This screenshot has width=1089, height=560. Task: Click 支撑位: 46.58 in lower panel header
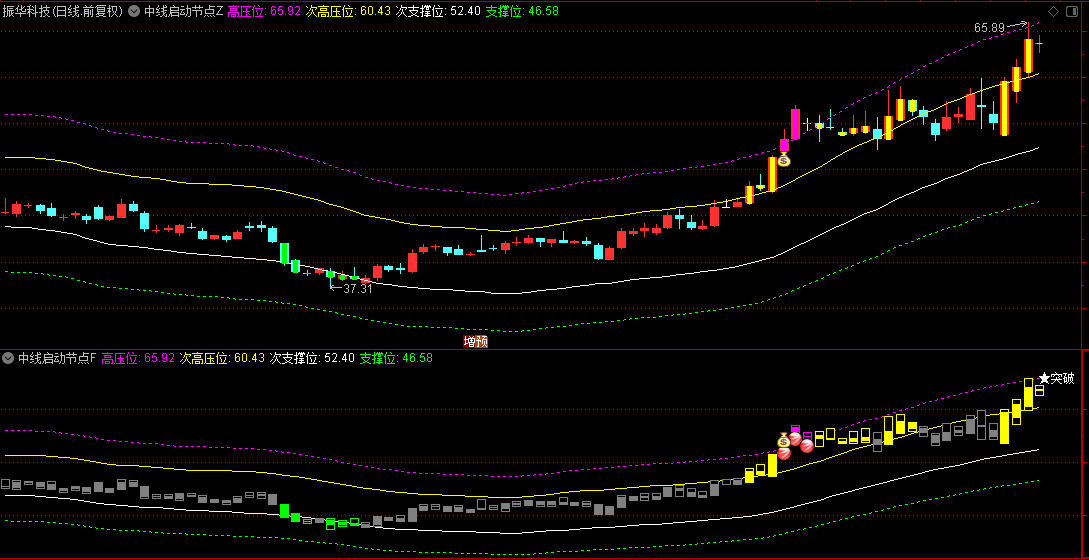tap(396, 359)
